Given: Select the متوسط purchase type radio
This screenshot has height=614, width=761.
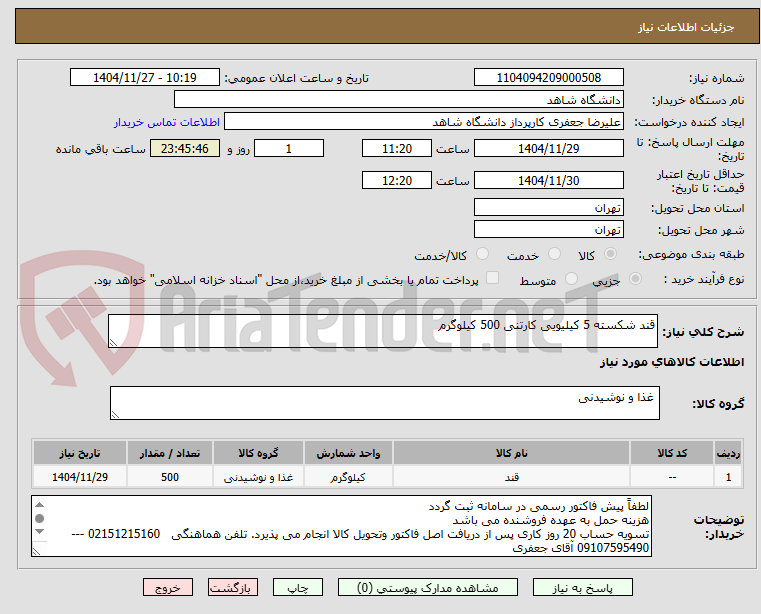Looking at the screenshot, I should 571,279.
